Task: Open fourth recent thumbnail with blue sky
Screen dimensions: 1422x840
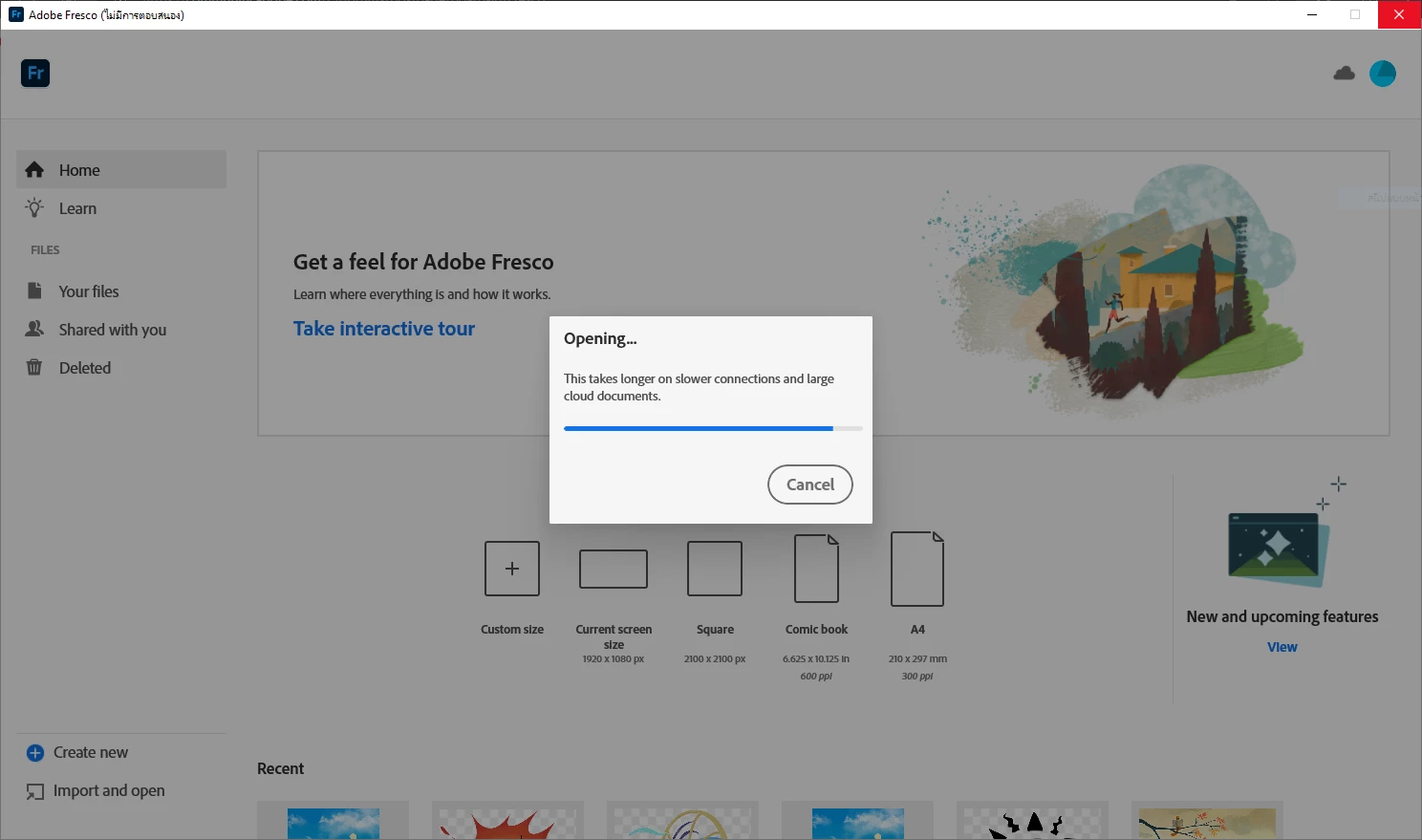Action: click(857, 822)
